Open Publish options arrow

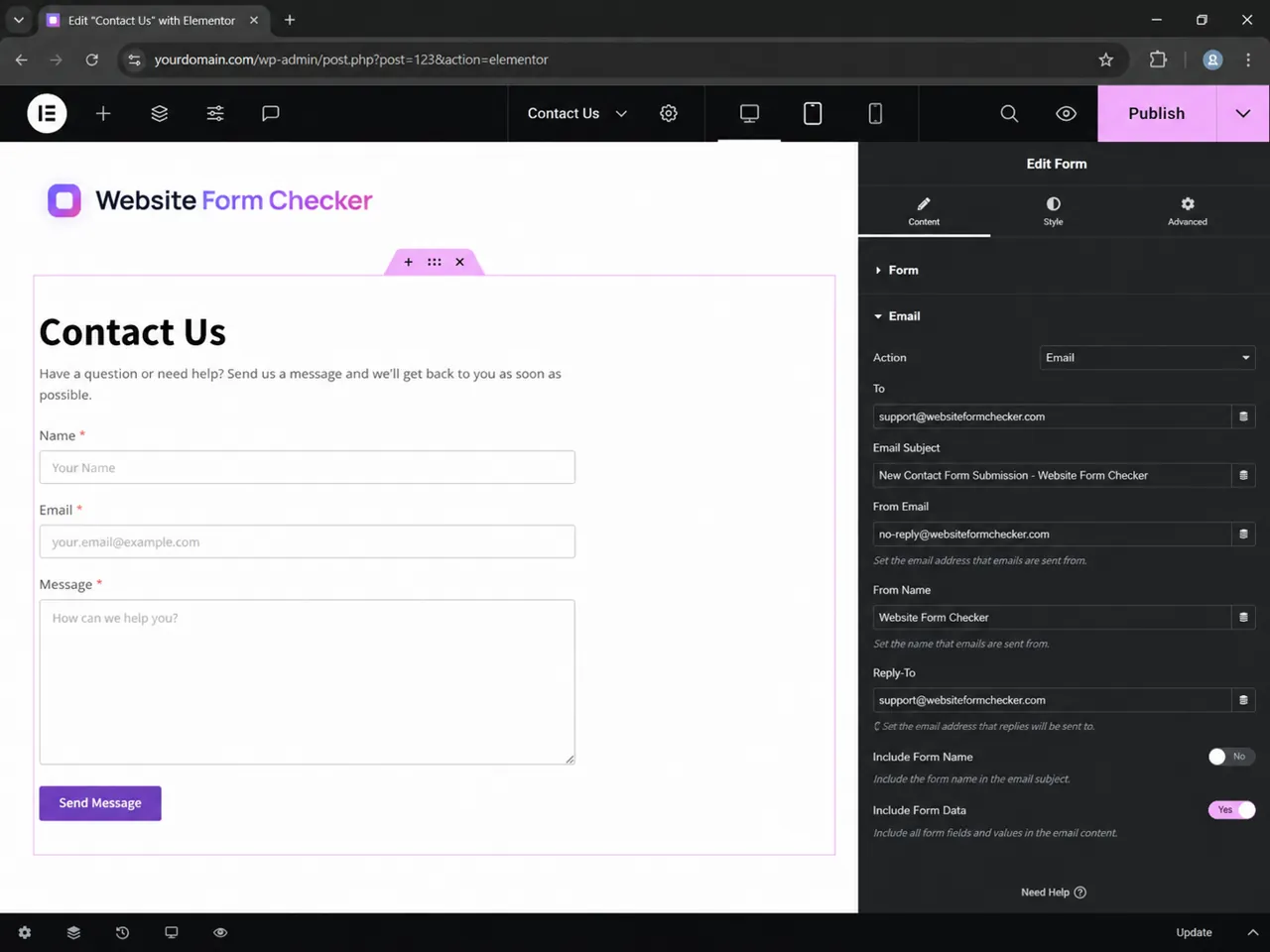click(1243, 113)
